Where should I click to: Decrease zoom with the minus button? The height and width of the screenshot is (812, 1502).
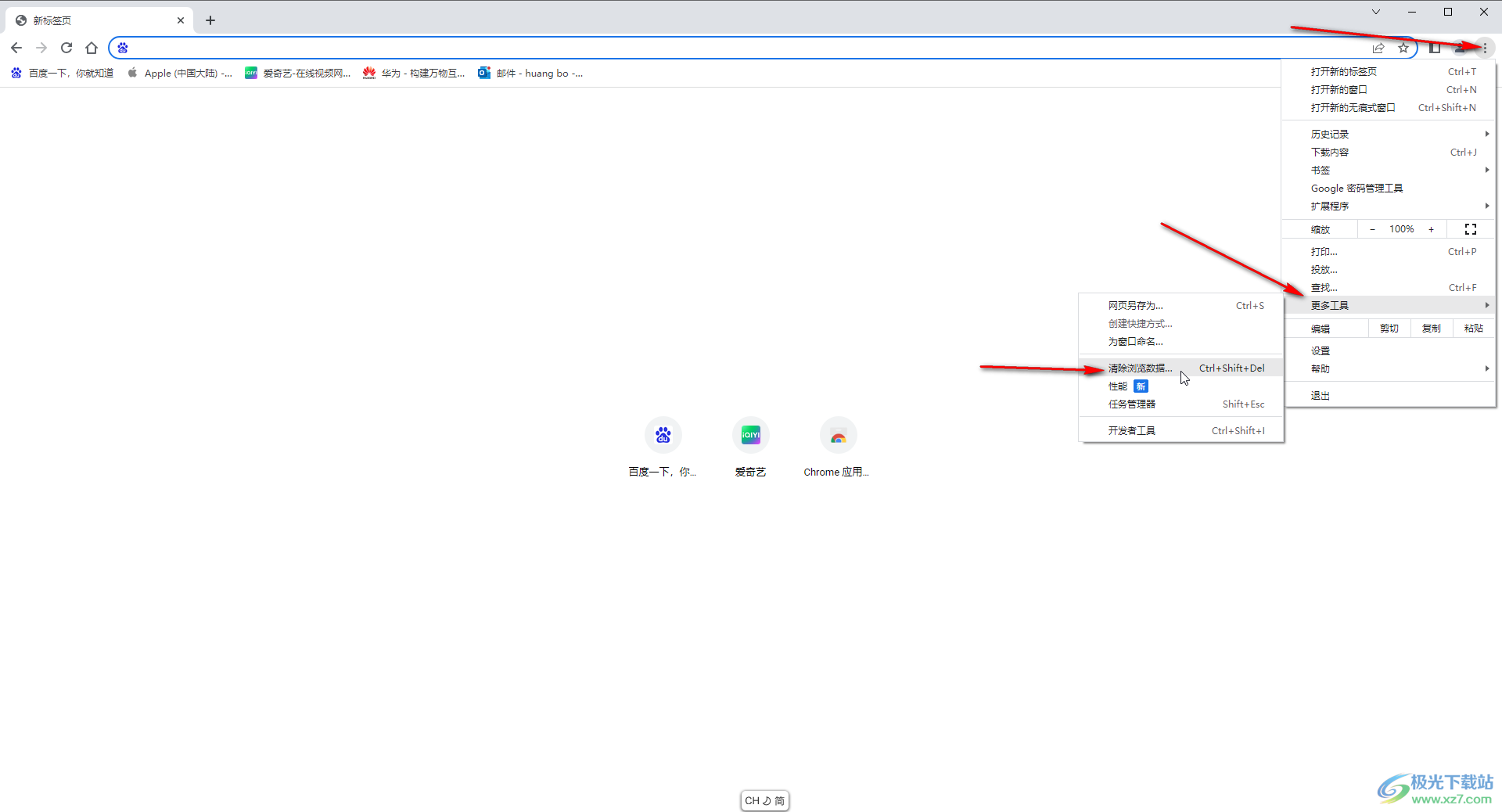[x=1372, y=229]
